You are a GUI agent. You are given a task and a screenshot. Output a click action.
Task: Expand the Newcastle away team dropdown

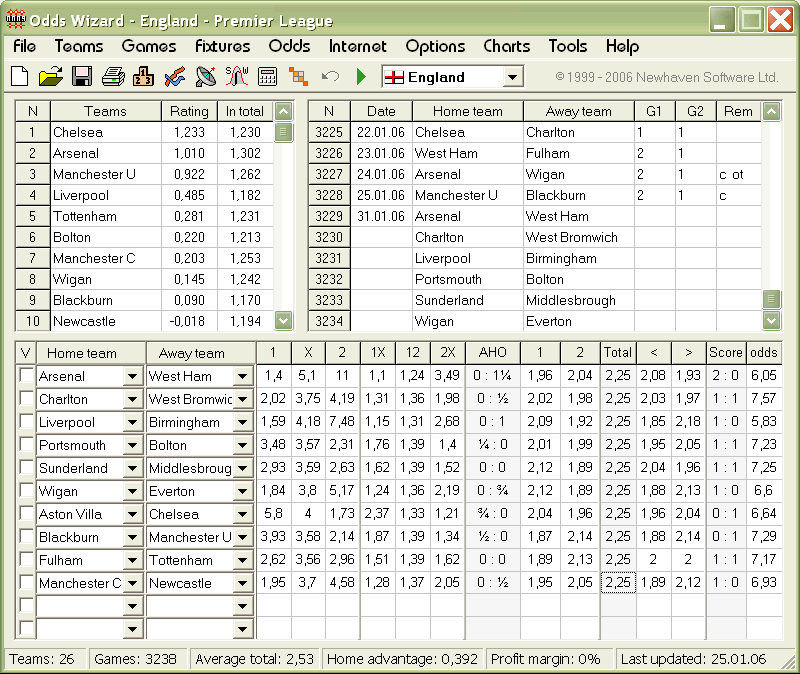point(242,583)
